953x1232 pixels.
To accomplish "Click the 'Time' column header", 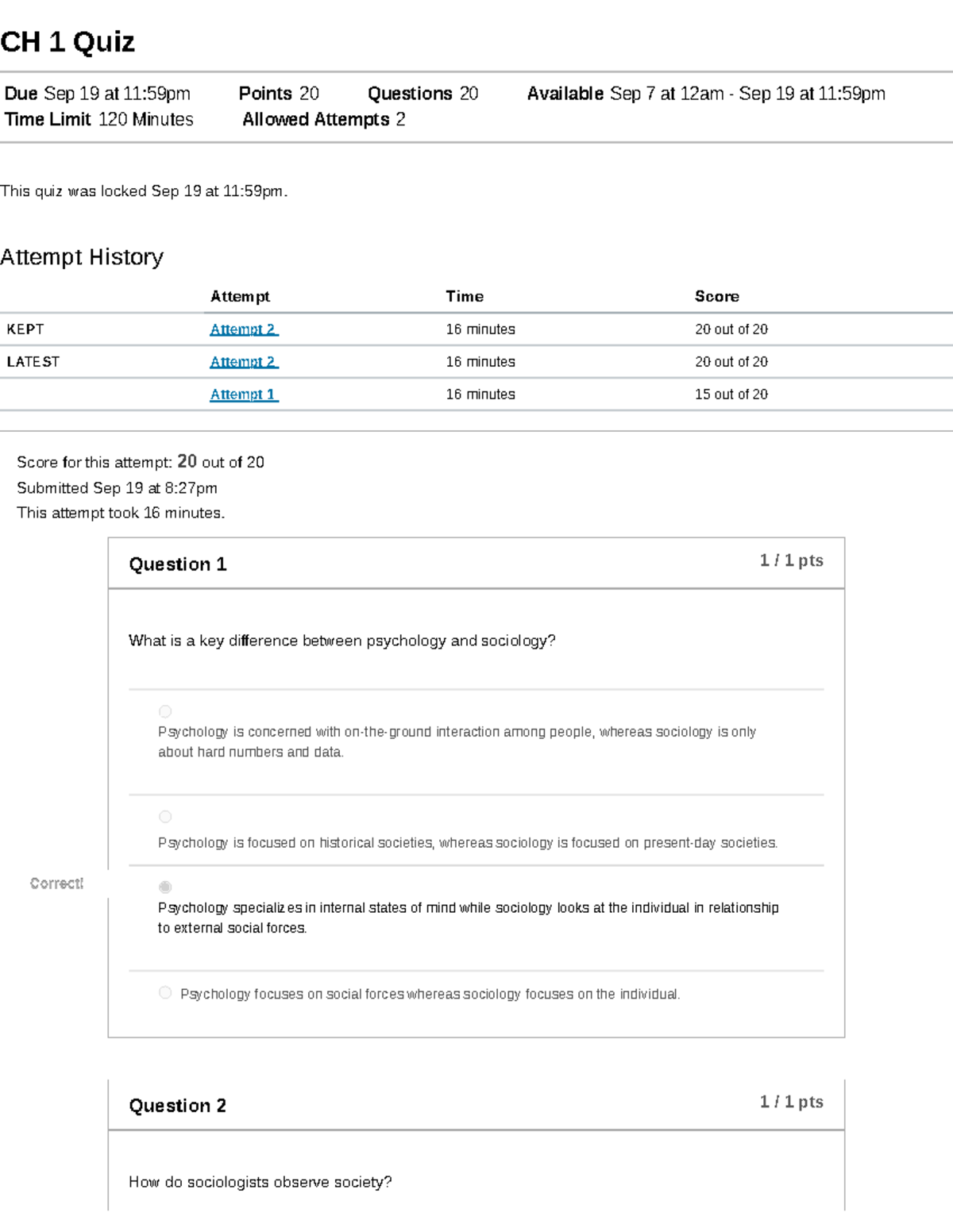I will coord(465,296).
